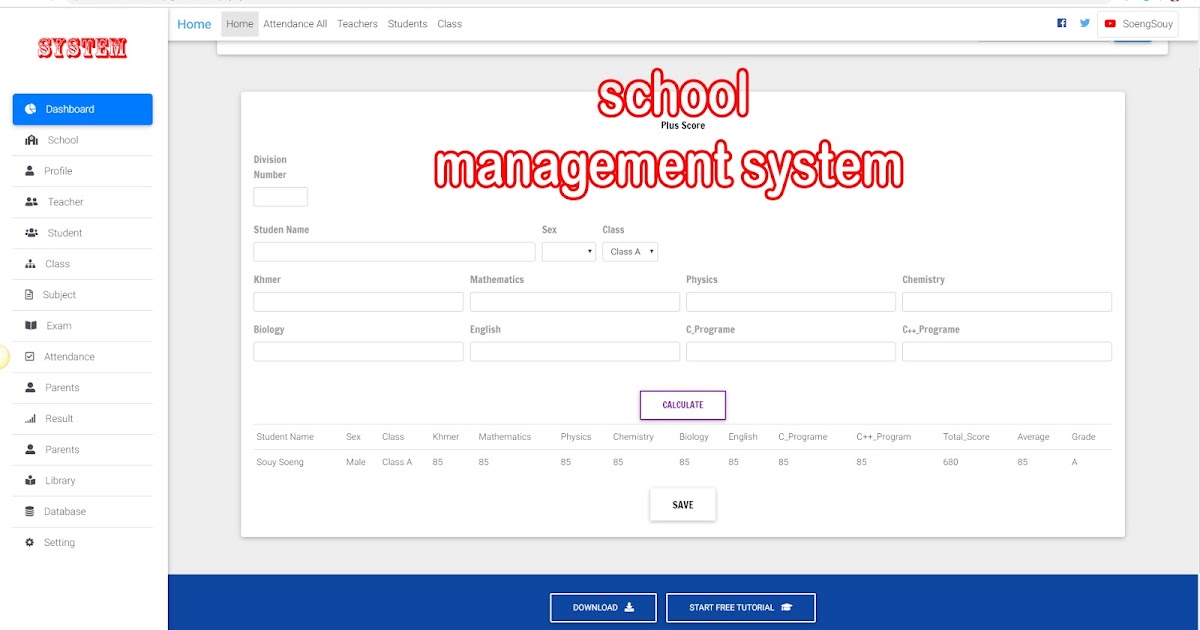
Task: Click the 'Souy Soeng' table cell
Action: point(280,462)
